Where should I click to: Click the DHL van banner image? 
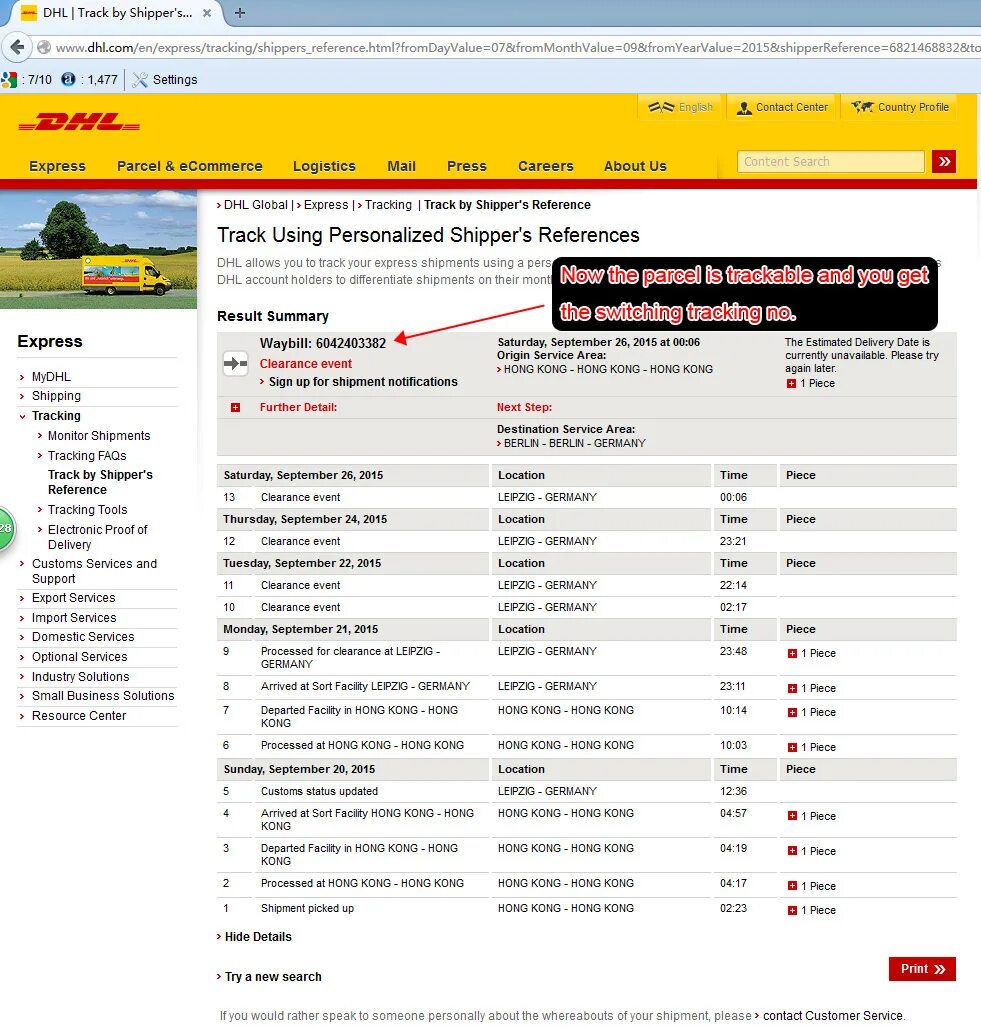coord(98,249)
